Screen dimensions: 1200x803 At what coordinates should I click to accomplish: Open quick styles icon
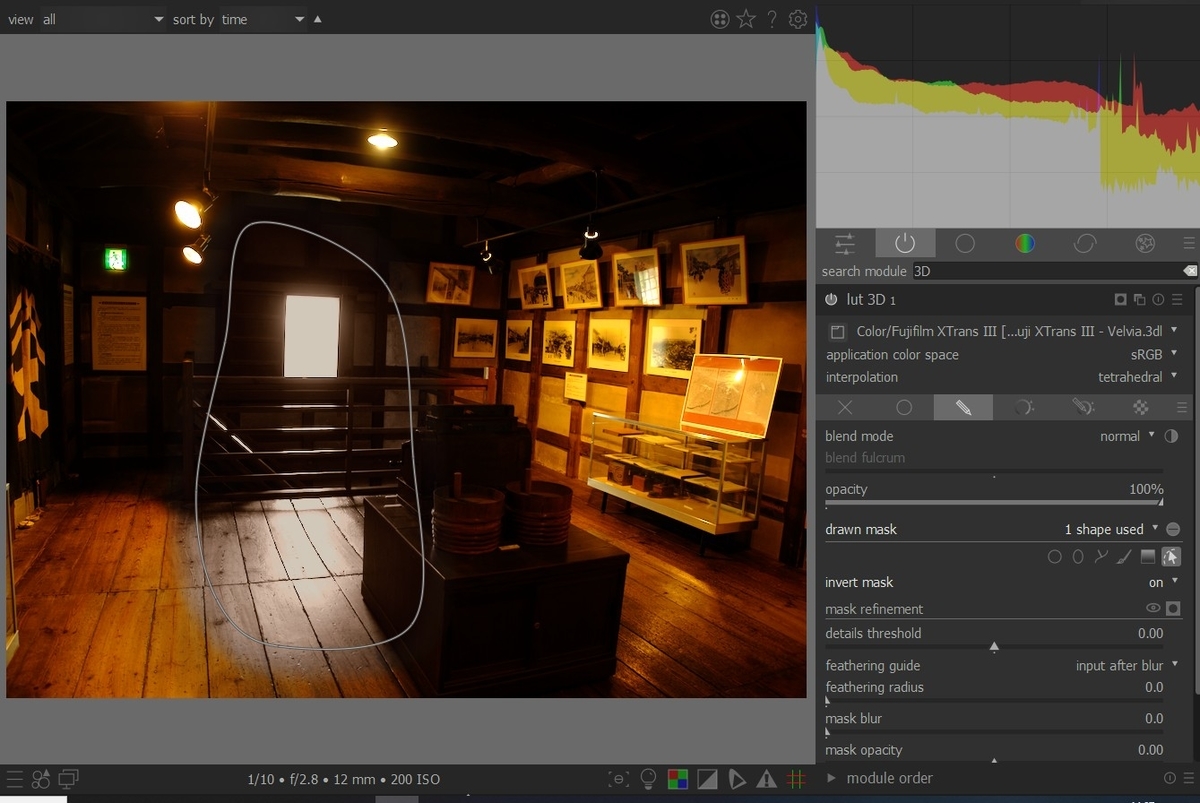click(41, 779)
